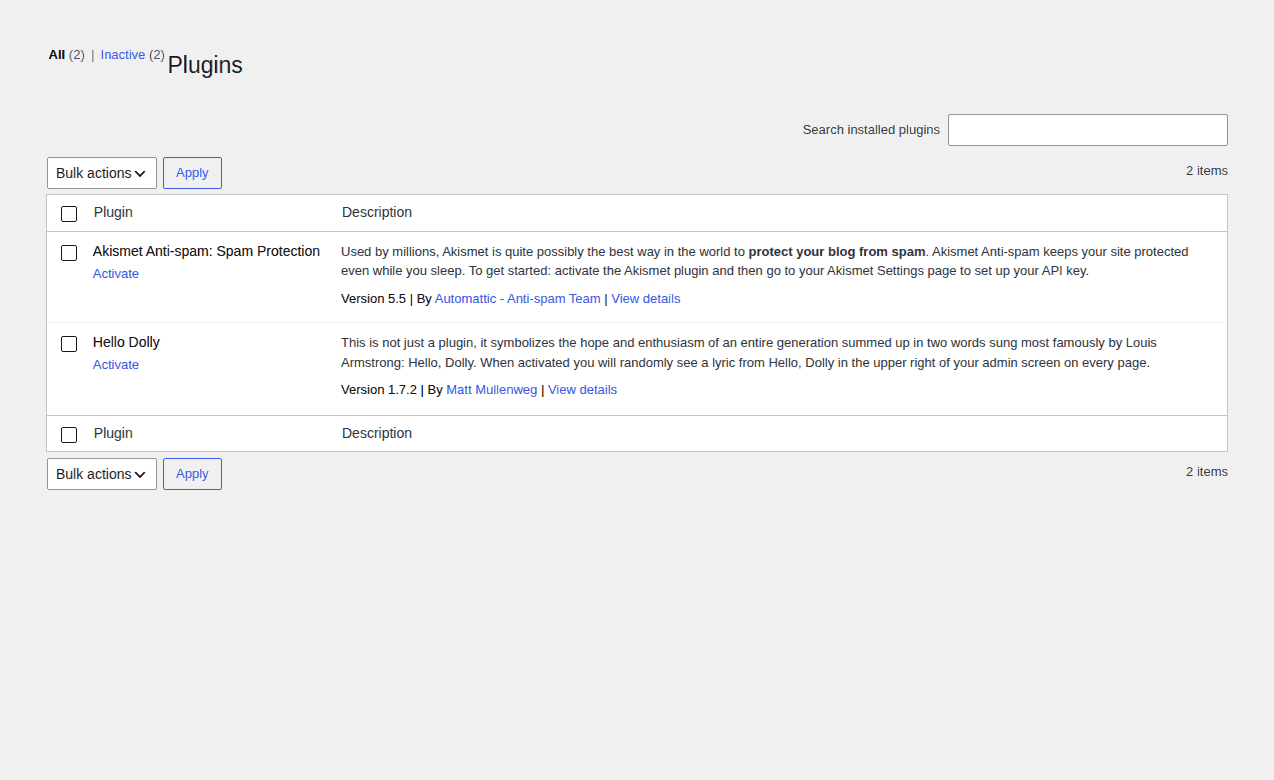Viewport: 1274px width, 780px height.
Task: Check the Akismet Anti-spam plugin checkbox
Action: pyautogui.click(x=69, y=253)
